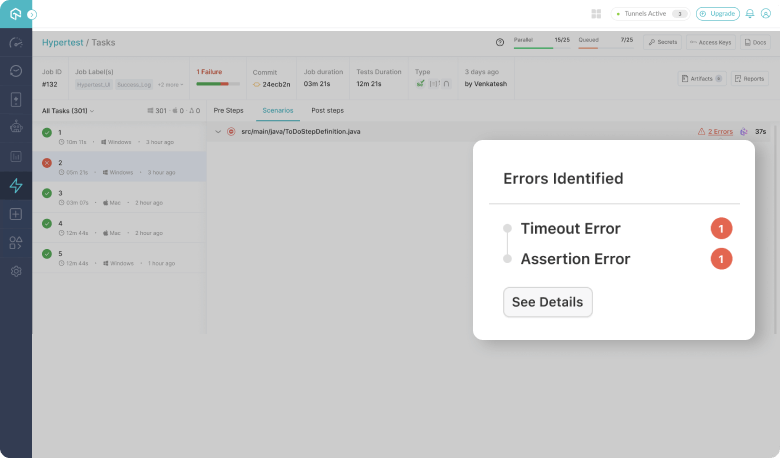Click the Linux count 0 icon
The height and width of the screenshot is (458, 780).
pos(192,111)
